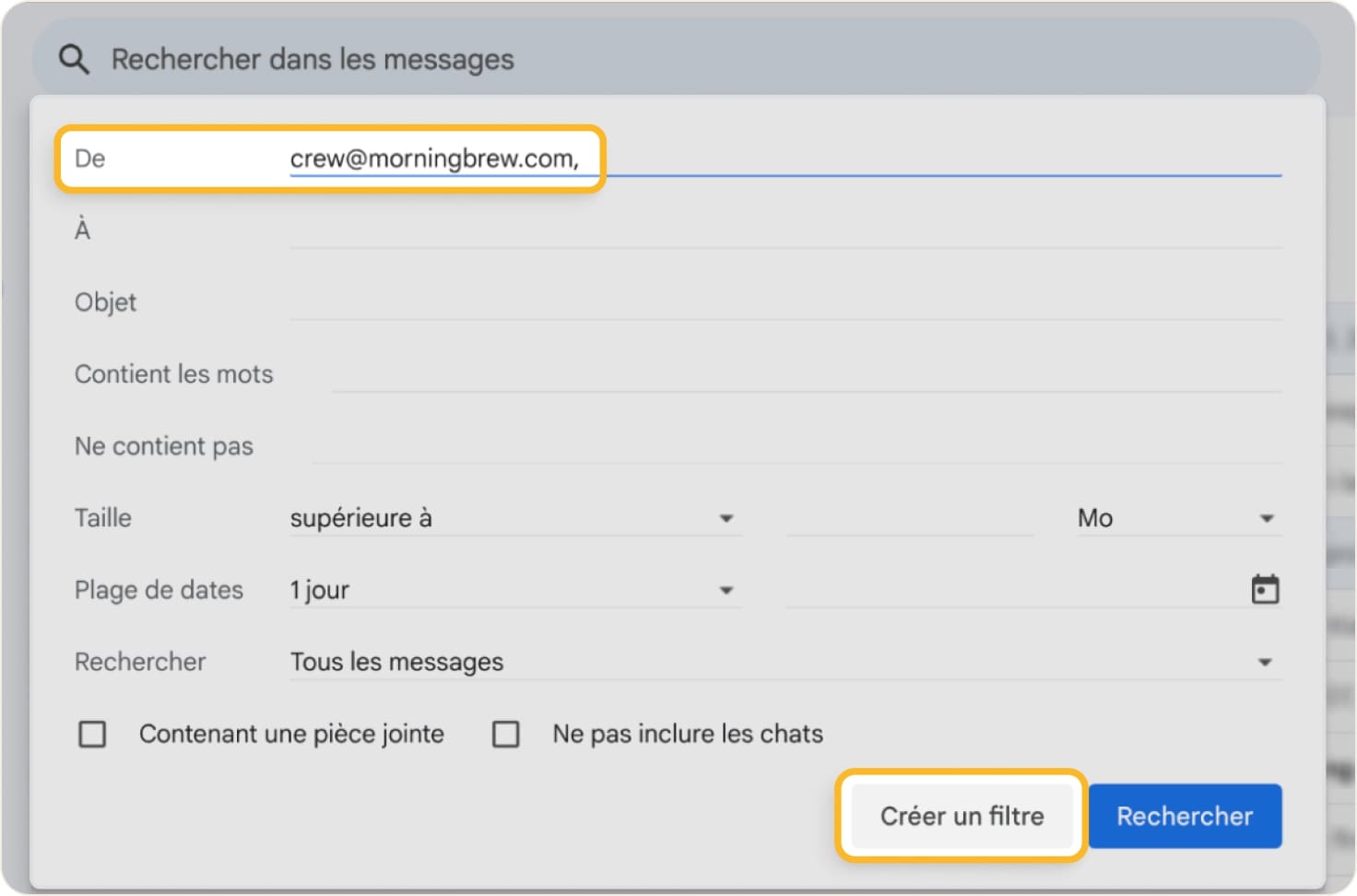Click the "Créer un filtre" button

(961, 815)
